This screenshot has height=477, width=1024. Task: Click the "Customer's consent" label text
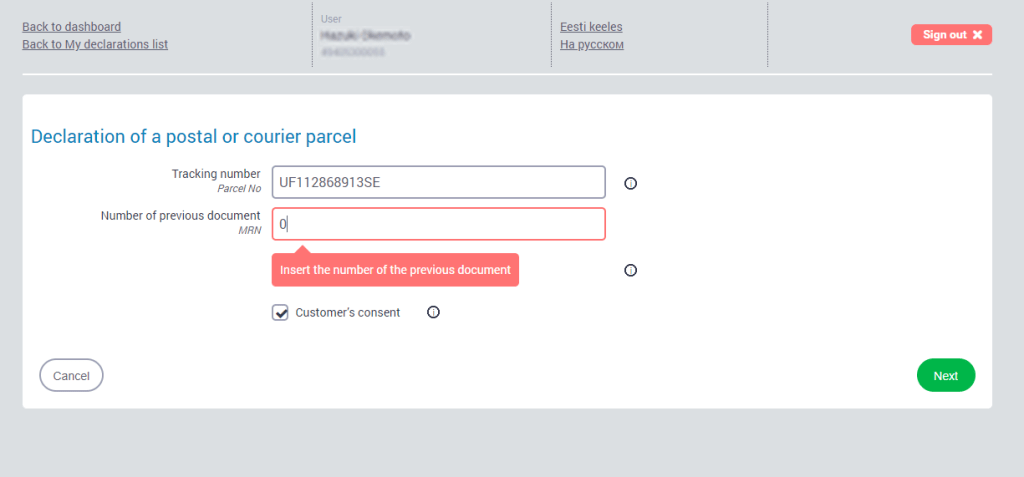(x=347, y=313)
